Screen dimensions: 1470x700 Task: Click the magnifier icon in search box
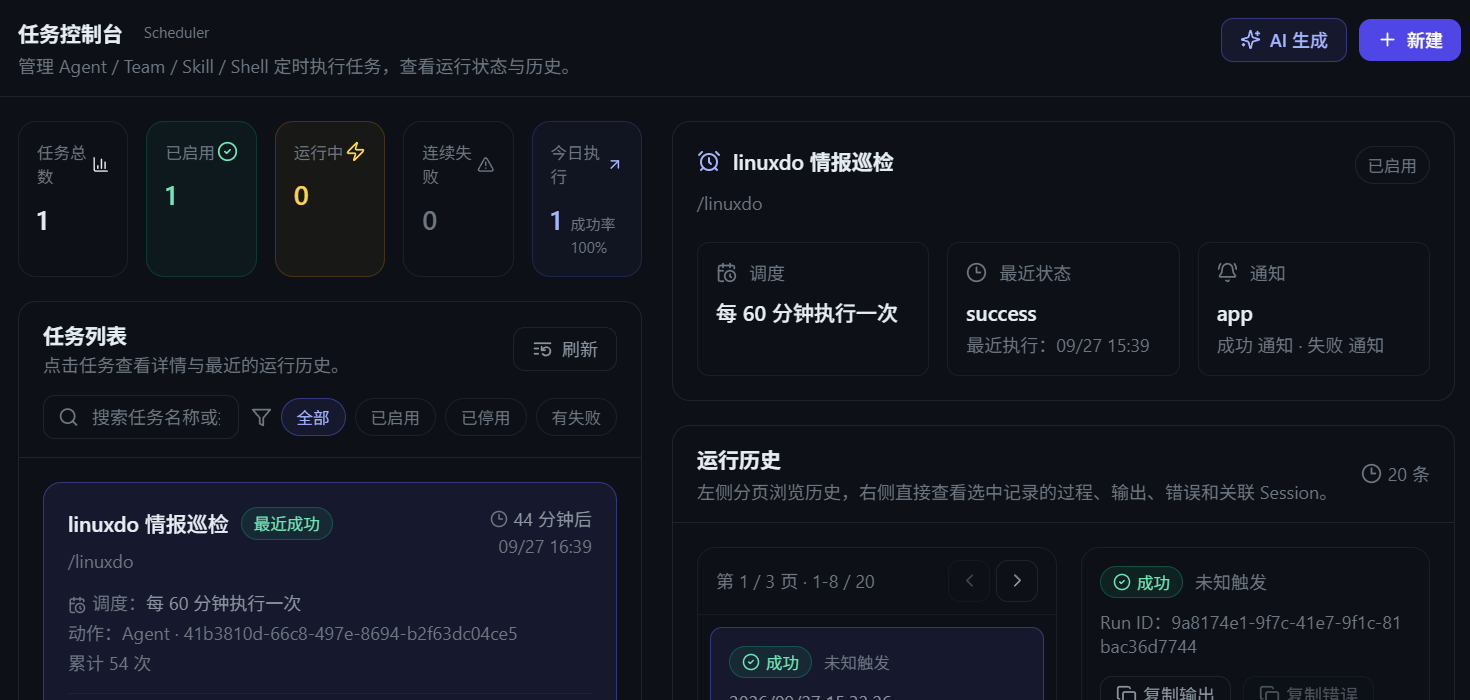pyautogui.click(x=69, y=417)
